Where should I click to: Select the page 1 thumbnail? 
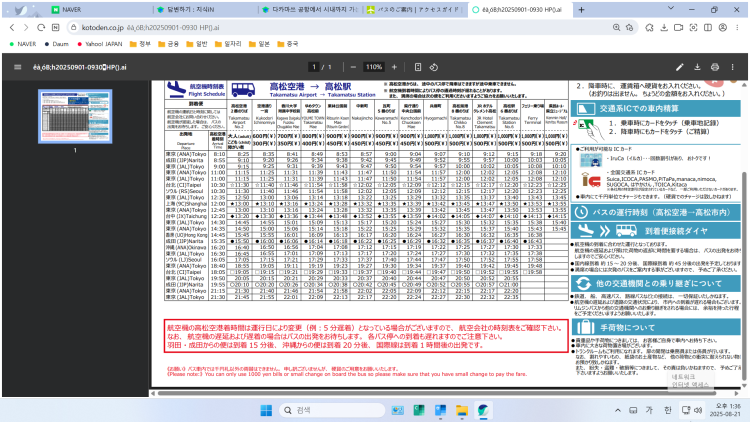tap(75, 116)
